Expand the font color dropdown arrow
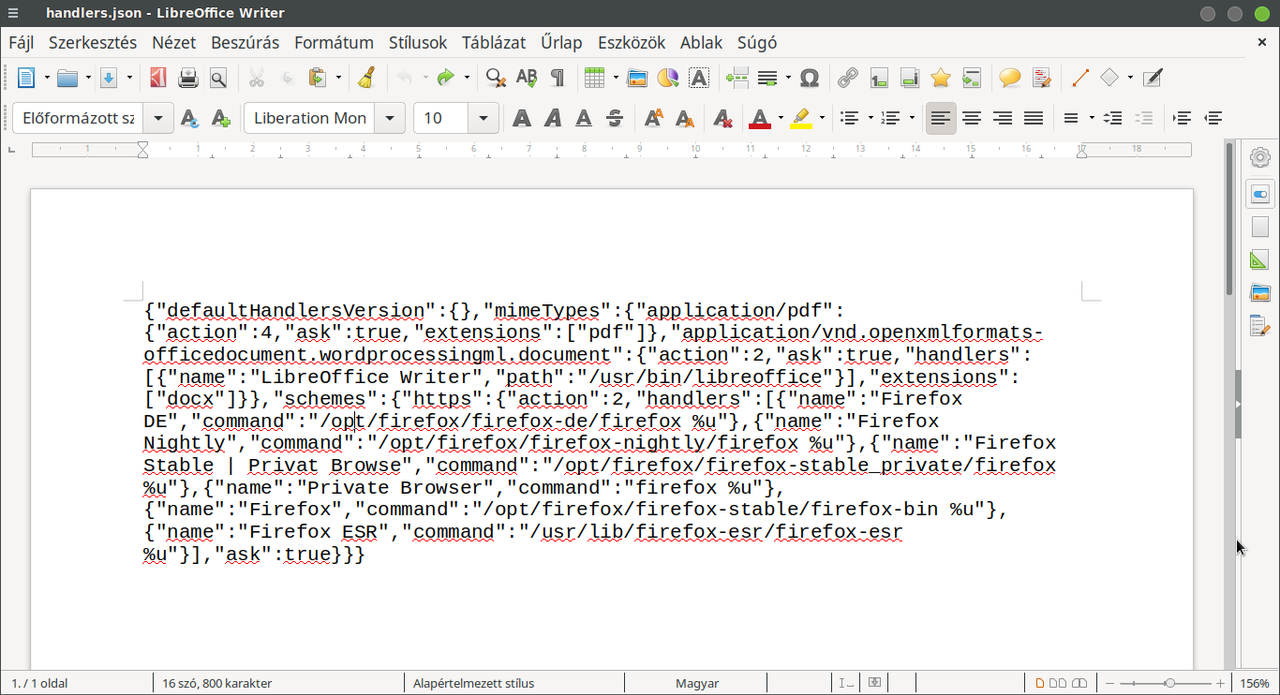This screenshot has width=1280, height=695. (x=780, y=118)
